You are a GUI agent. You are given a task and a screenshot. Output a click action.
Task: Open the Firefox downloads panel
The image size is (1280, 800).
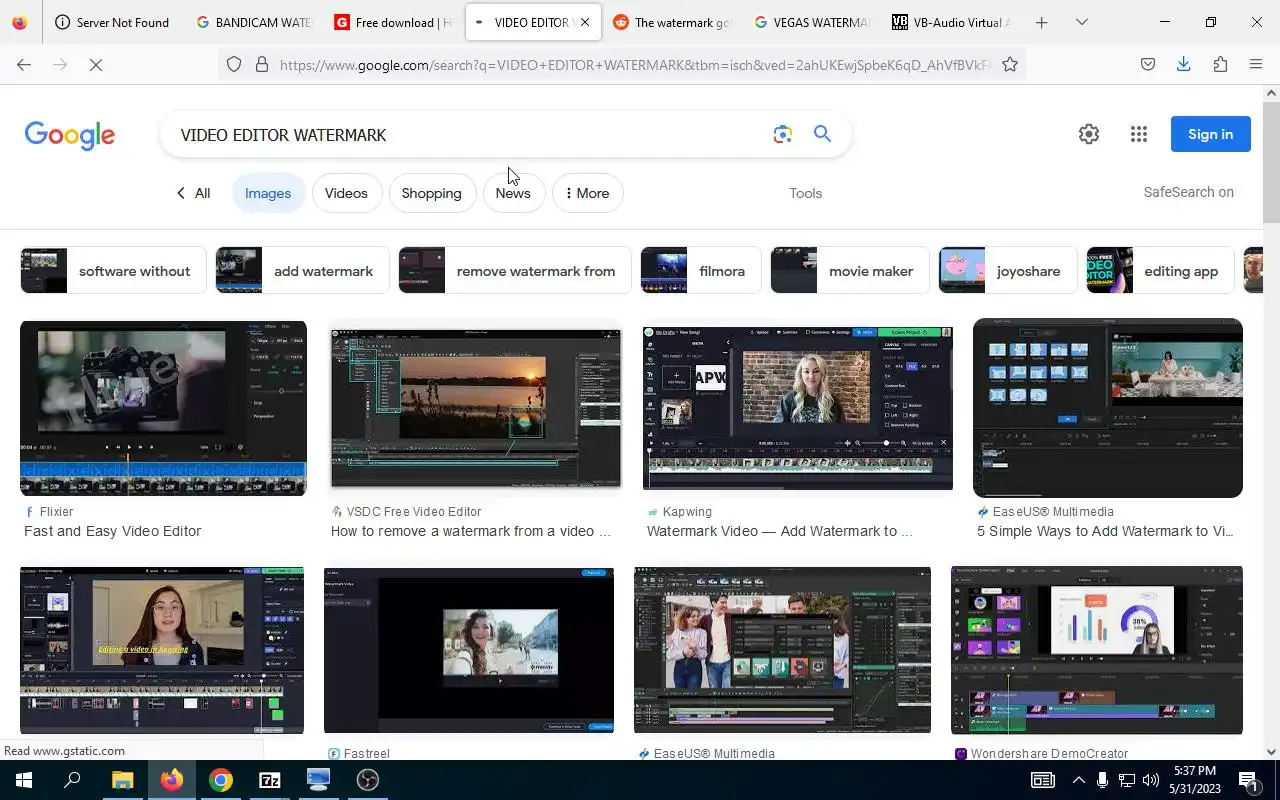(1184, 65)
